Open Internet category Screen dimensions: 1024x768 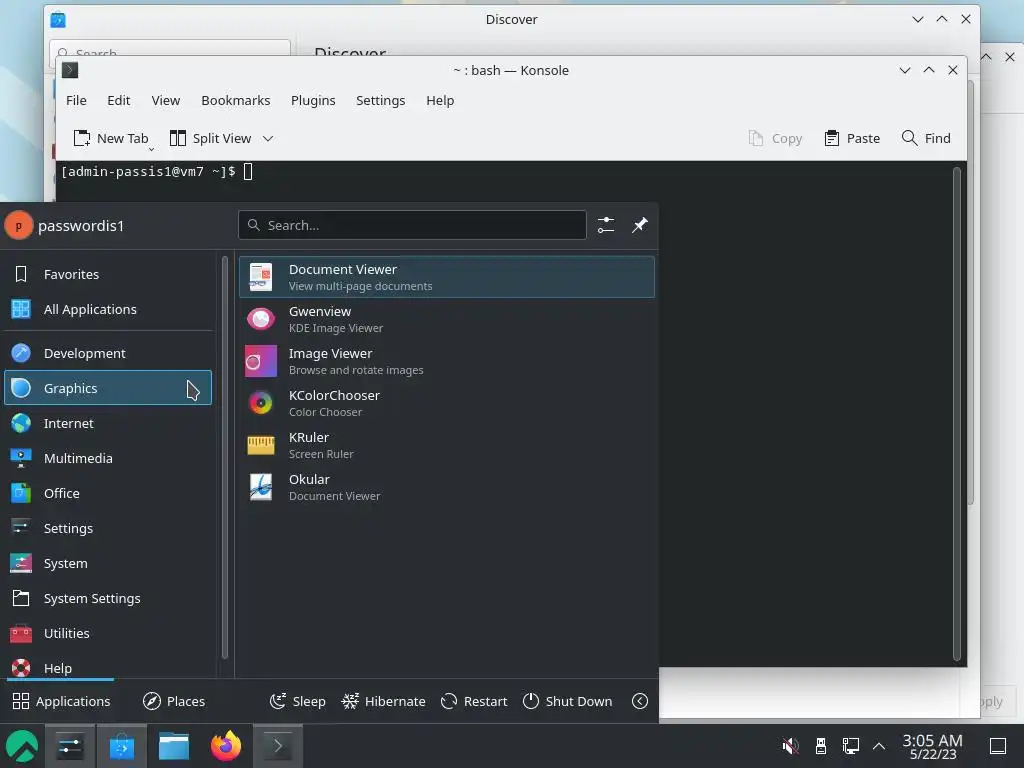coord(108,423)
